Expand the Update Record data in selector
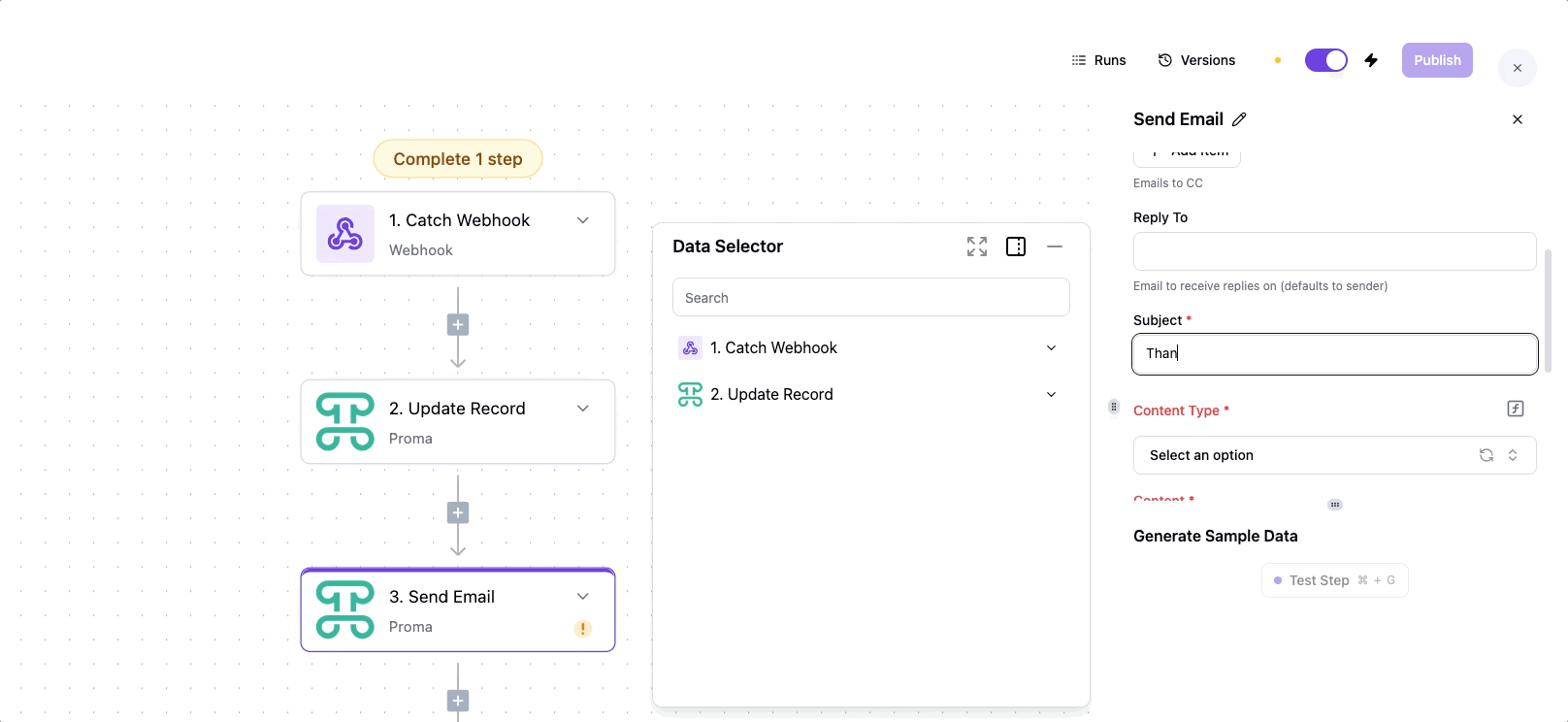The width and height of the screenshot is (1568, 722). [1051, 394]
